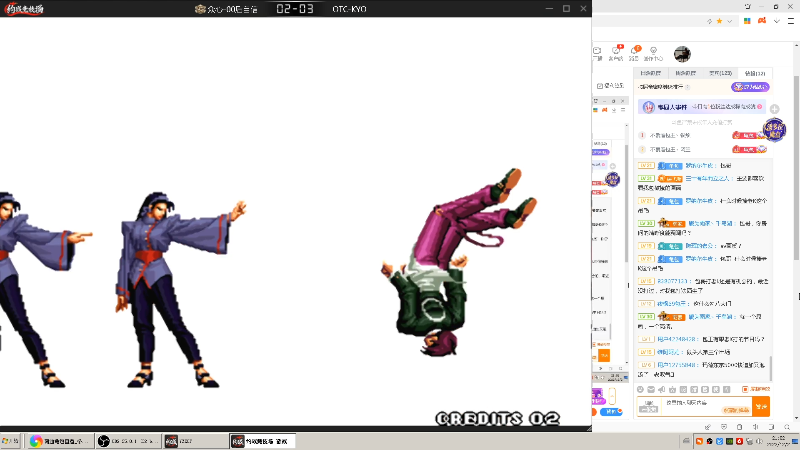800x450 pixels.
Task: Click the megaphone icon in chat toolbar
Action: (x=662, y=389)
